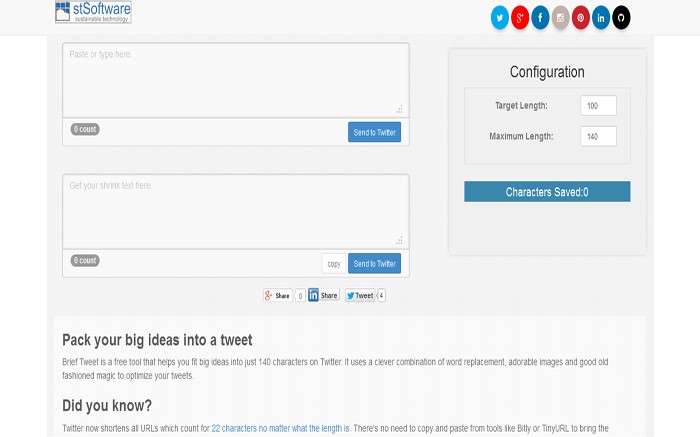This screenshot has width=700, height=437.
Task: Open the Pinterest icon link
Action: pos(580,17)
